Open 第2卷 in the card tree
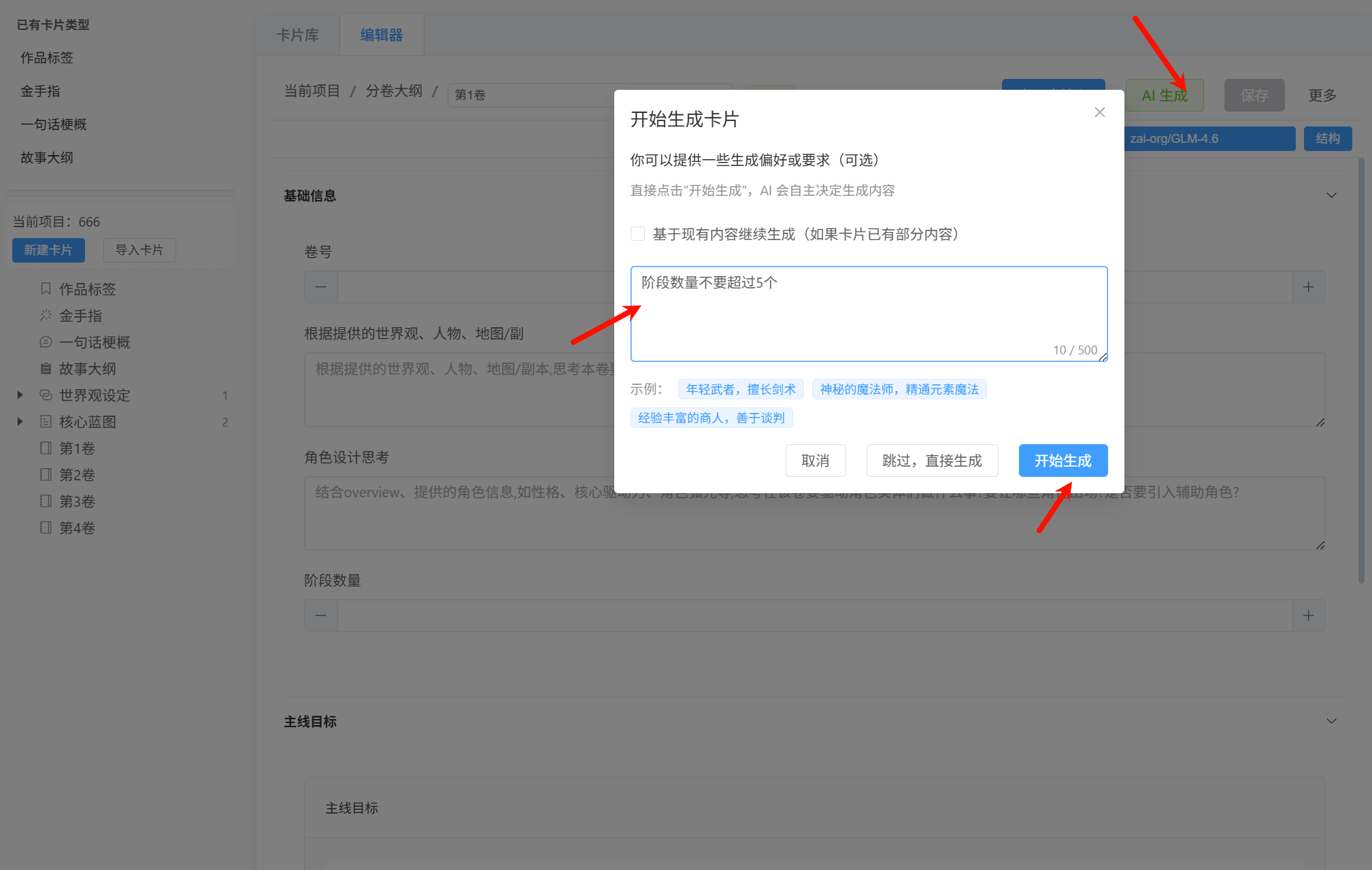 pyautogui.click(x=77, y=475)
